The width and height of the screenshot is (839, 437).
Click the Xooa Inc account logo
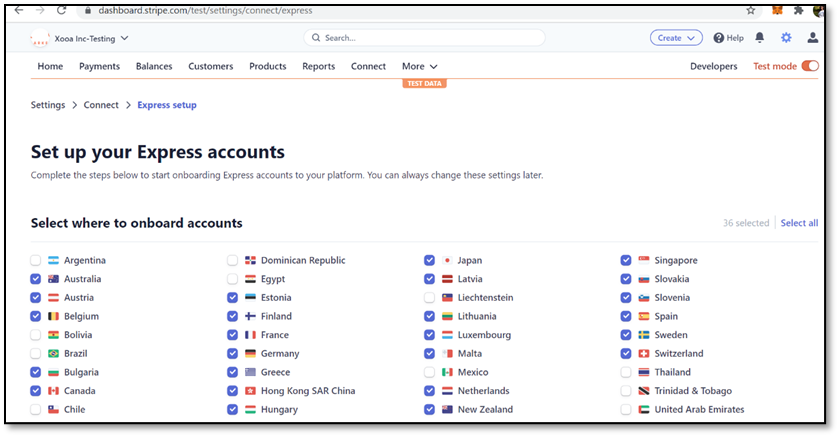click(x=40, y=39)
